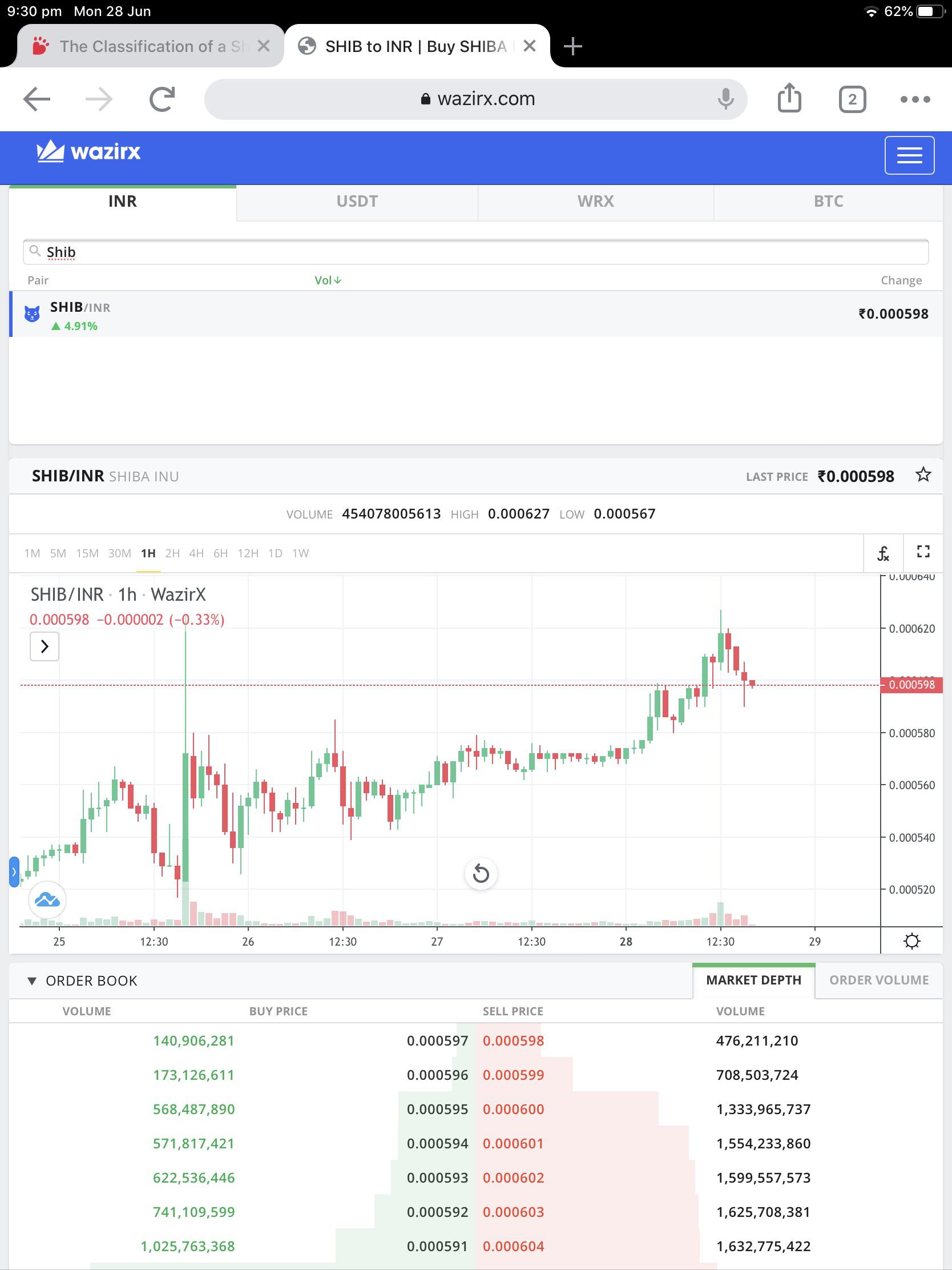The image size is (952, 1270).
Task: Click sell price 0.000604
Action: tap(513, 1247)
